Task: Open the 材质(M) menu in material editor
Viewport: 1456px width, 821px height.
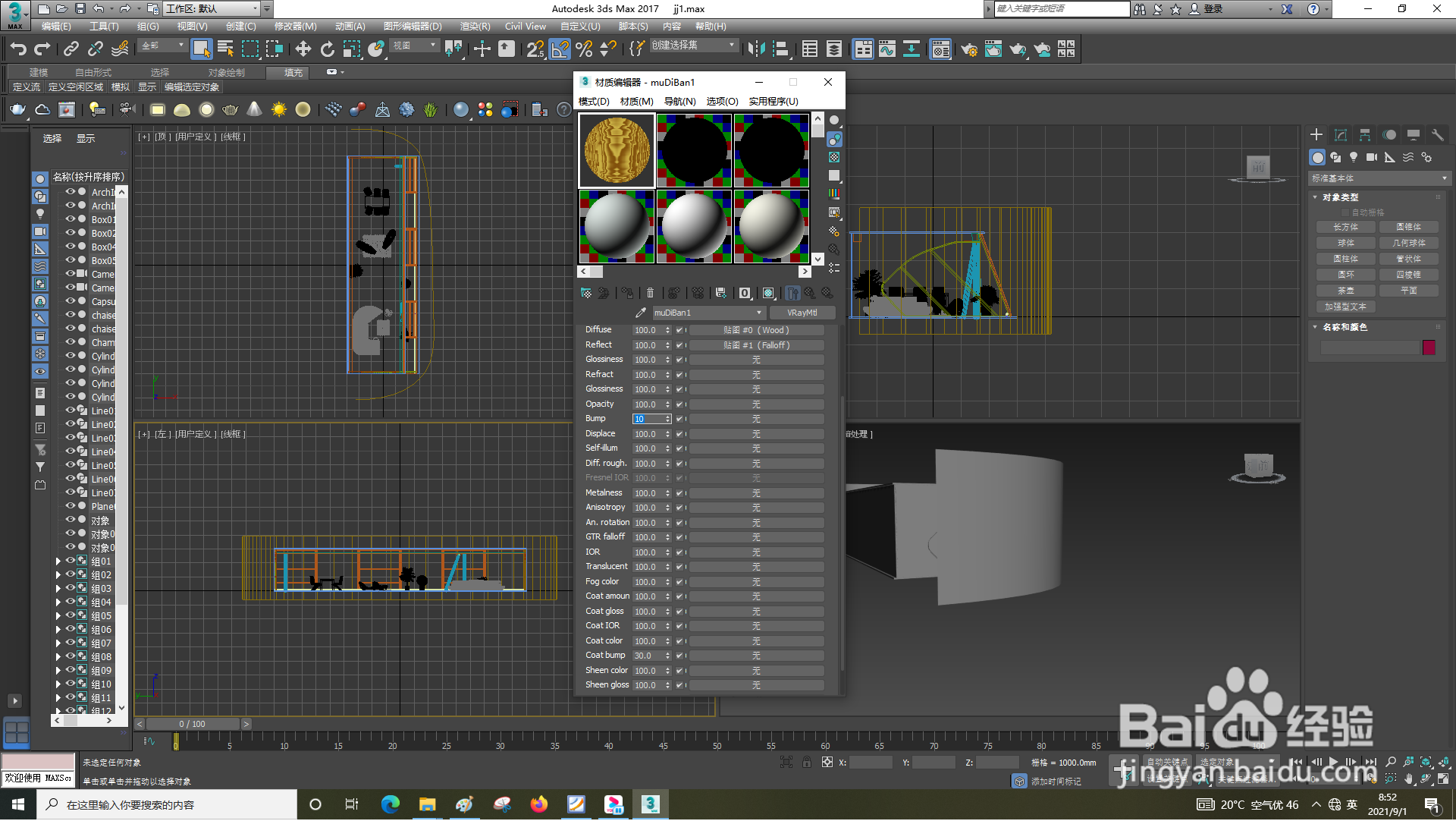Action: (x=635, y=101)
